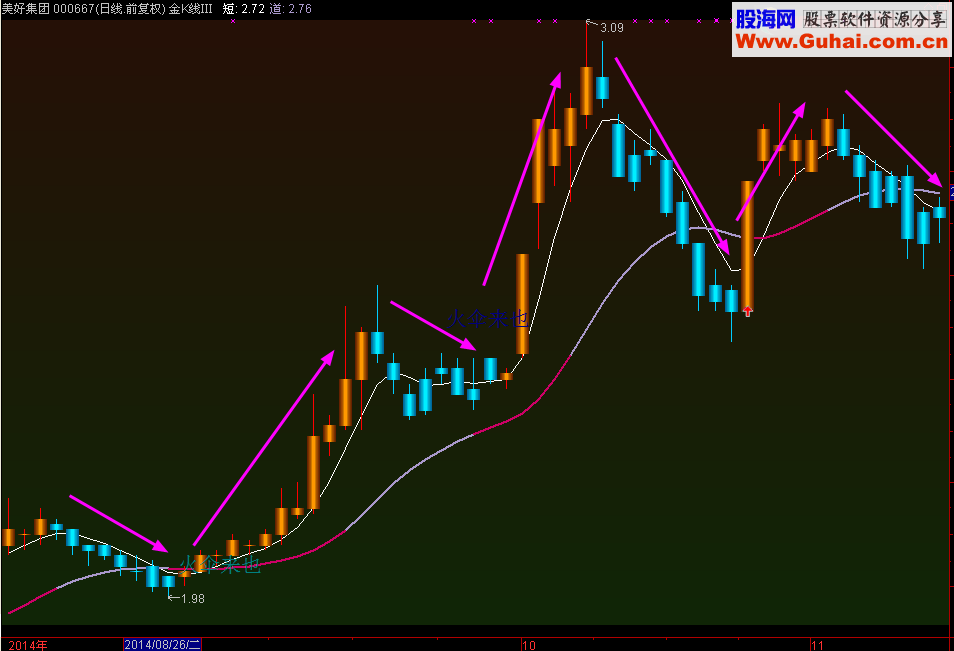Select the 金K线III indicator name

click(x=190, y=9)
